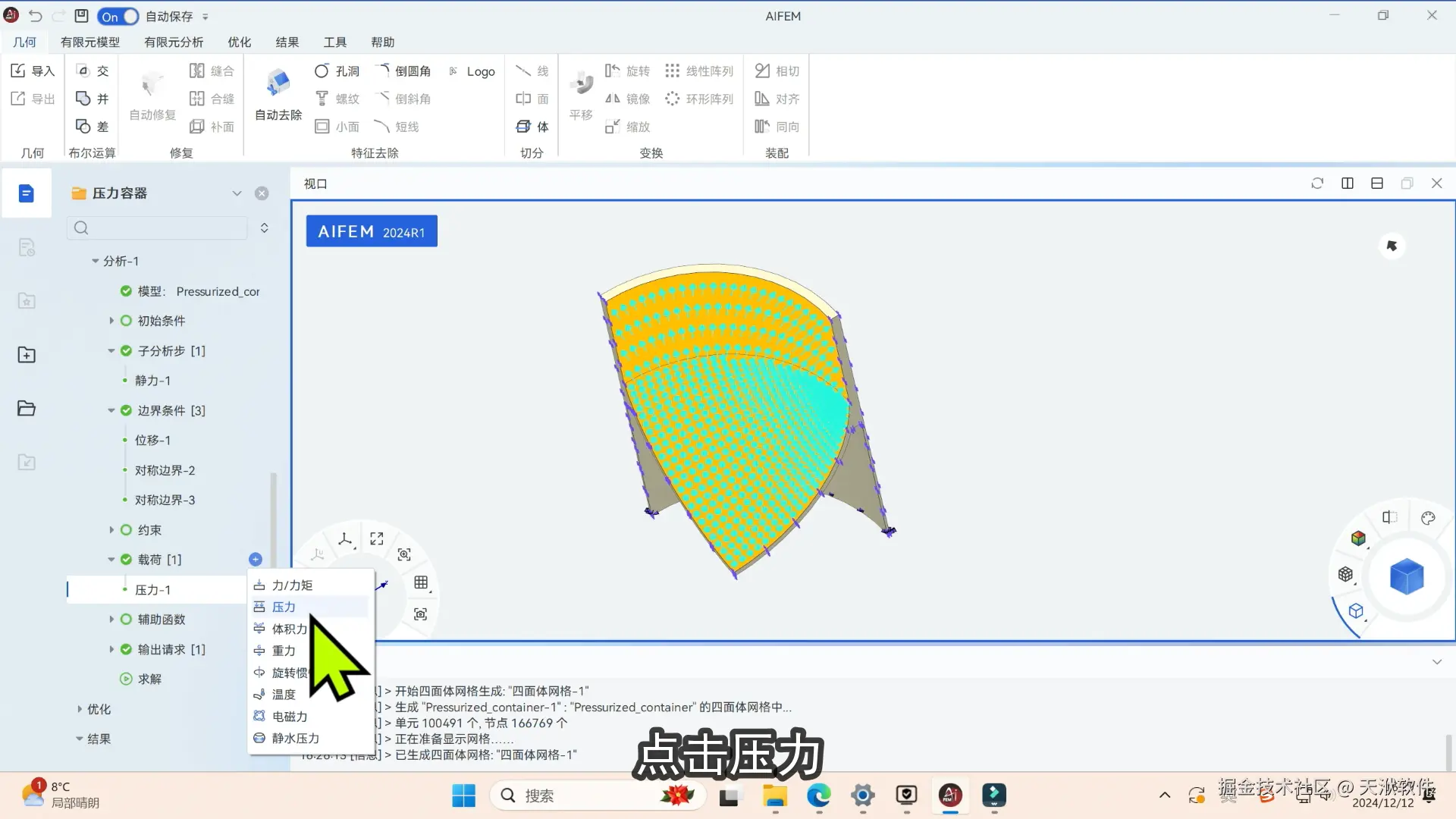Expand the 初始条件 tree node
This screenshot has width=1456, height=819.
(111, 321)
